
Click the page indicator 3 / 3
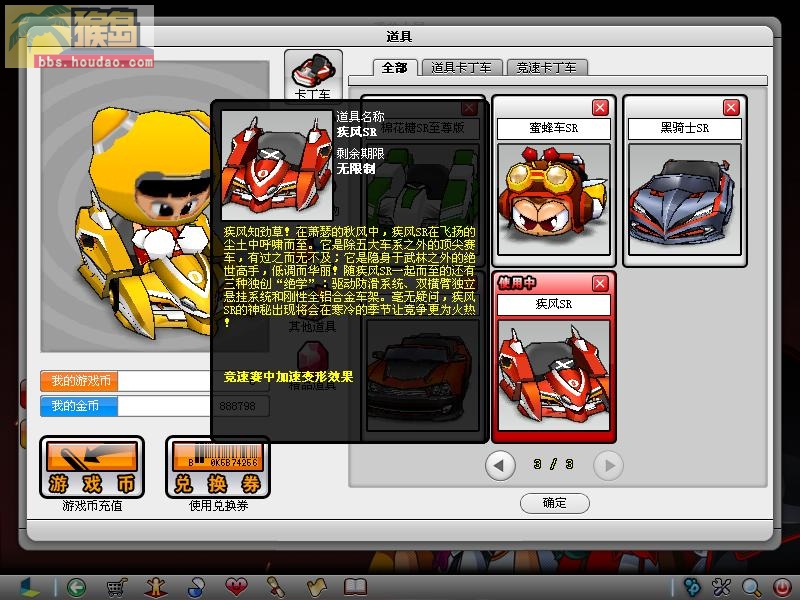coord(554,464)
